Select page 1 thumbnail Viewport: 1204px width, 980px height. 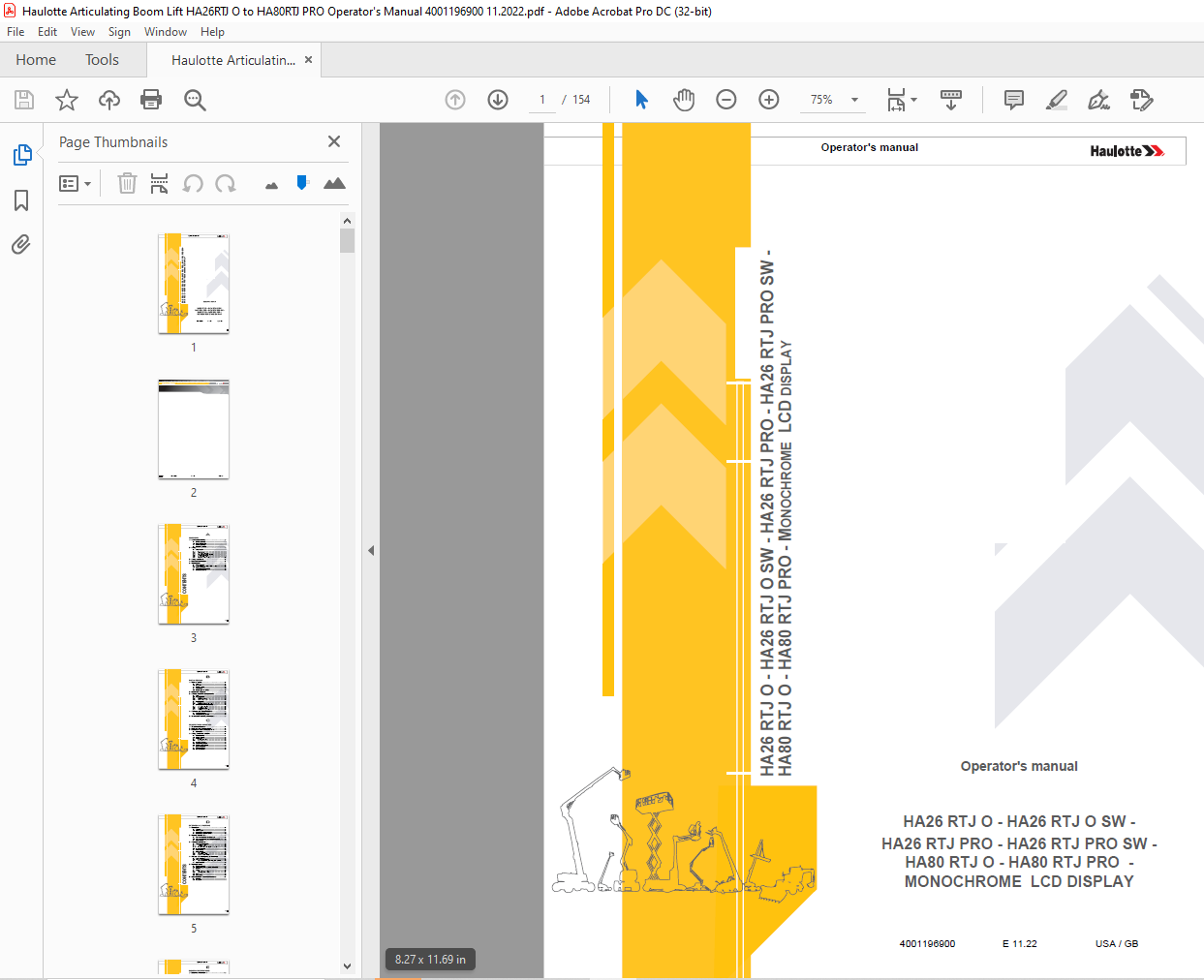click(x=194, y=283)
